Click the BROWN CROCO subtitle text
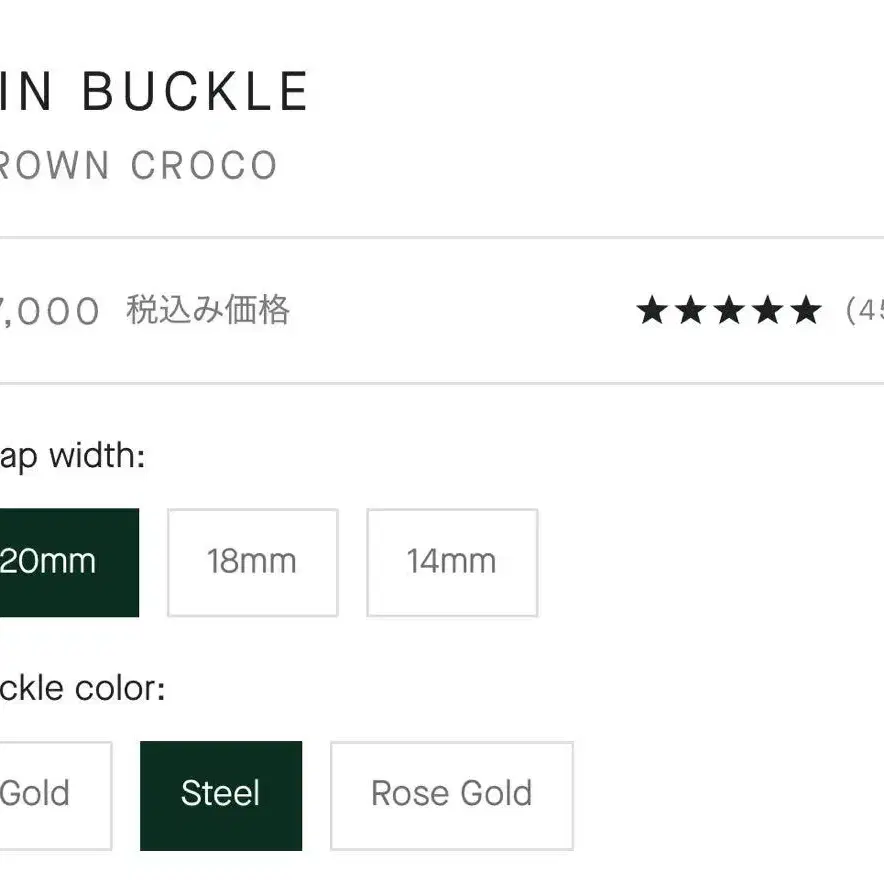Image resolution: width=884 pixels, height=884 pixels. 138,166
